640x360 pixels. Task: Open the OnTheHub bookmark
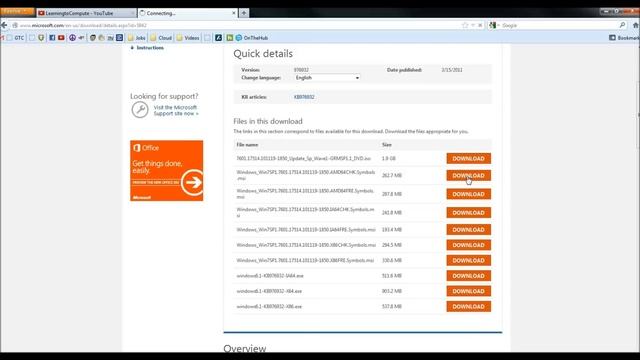(252, 38)
